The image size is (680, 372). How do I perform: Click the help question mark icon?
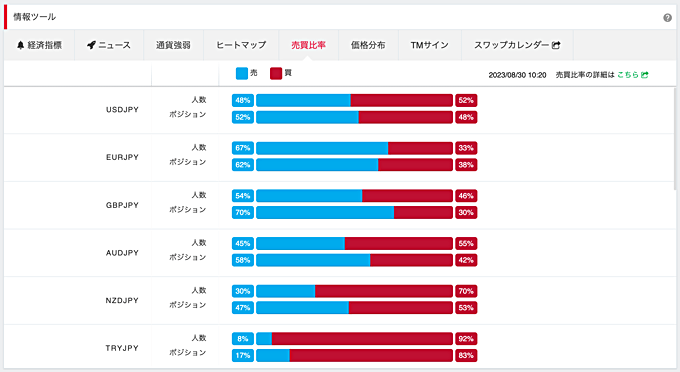click(x=667, y=18)
